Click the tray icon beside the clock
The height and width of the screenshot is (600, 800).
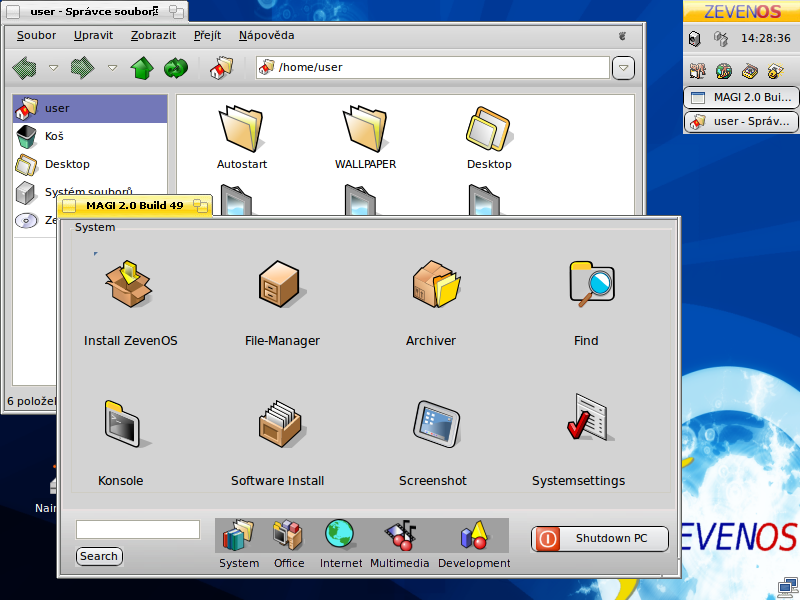pyautogui.click(x=721, y=39)
